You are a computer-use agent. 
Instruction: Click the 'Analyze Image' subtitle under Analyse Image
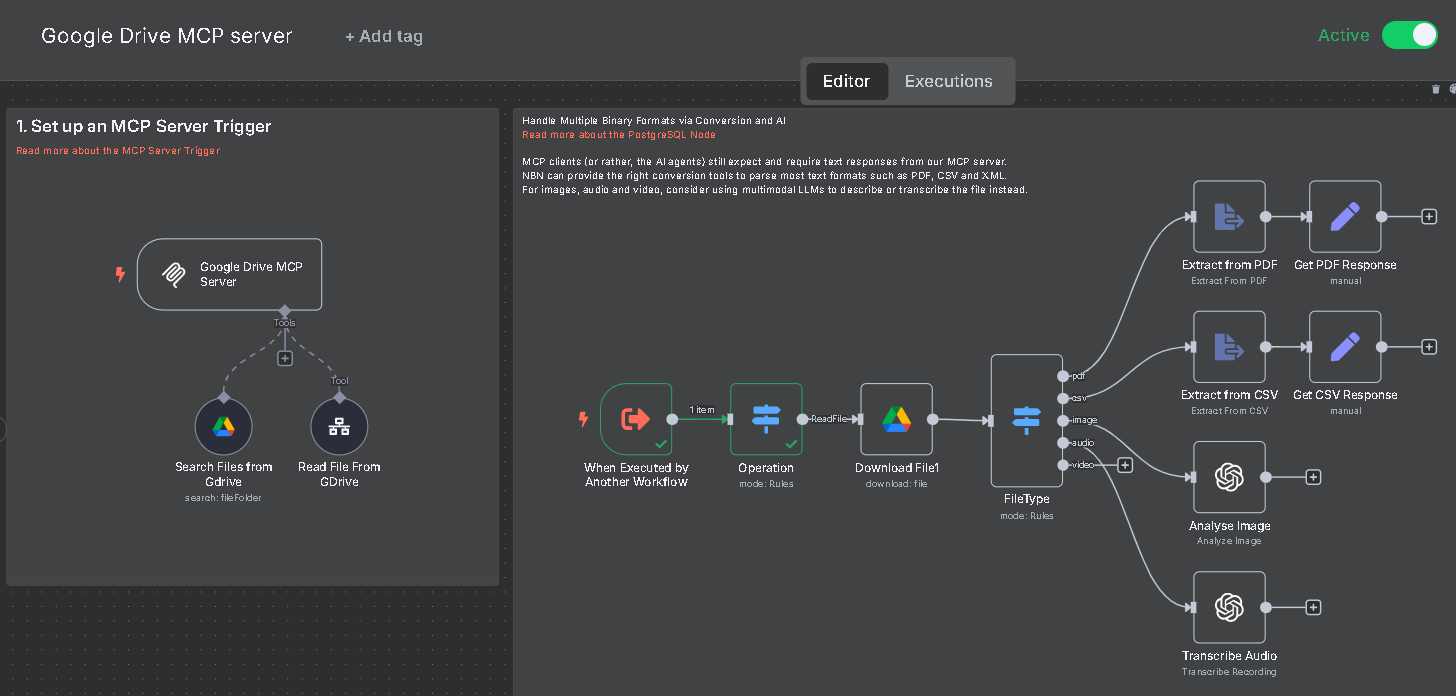click(x=1229, y=541)
